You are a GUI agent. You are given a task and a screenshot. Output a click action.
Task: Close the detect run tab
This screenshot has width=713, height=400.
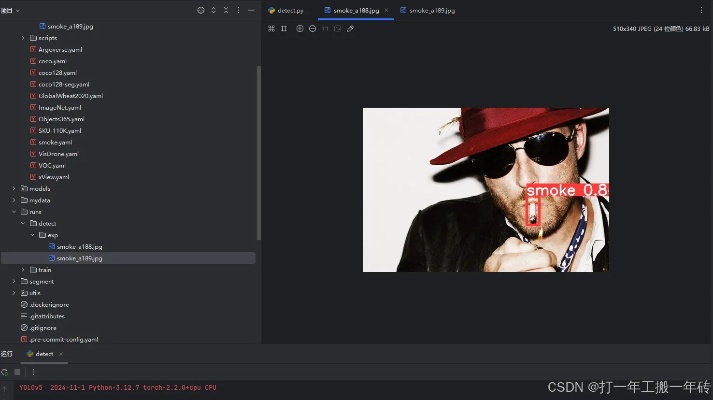(x=61, y=354)
